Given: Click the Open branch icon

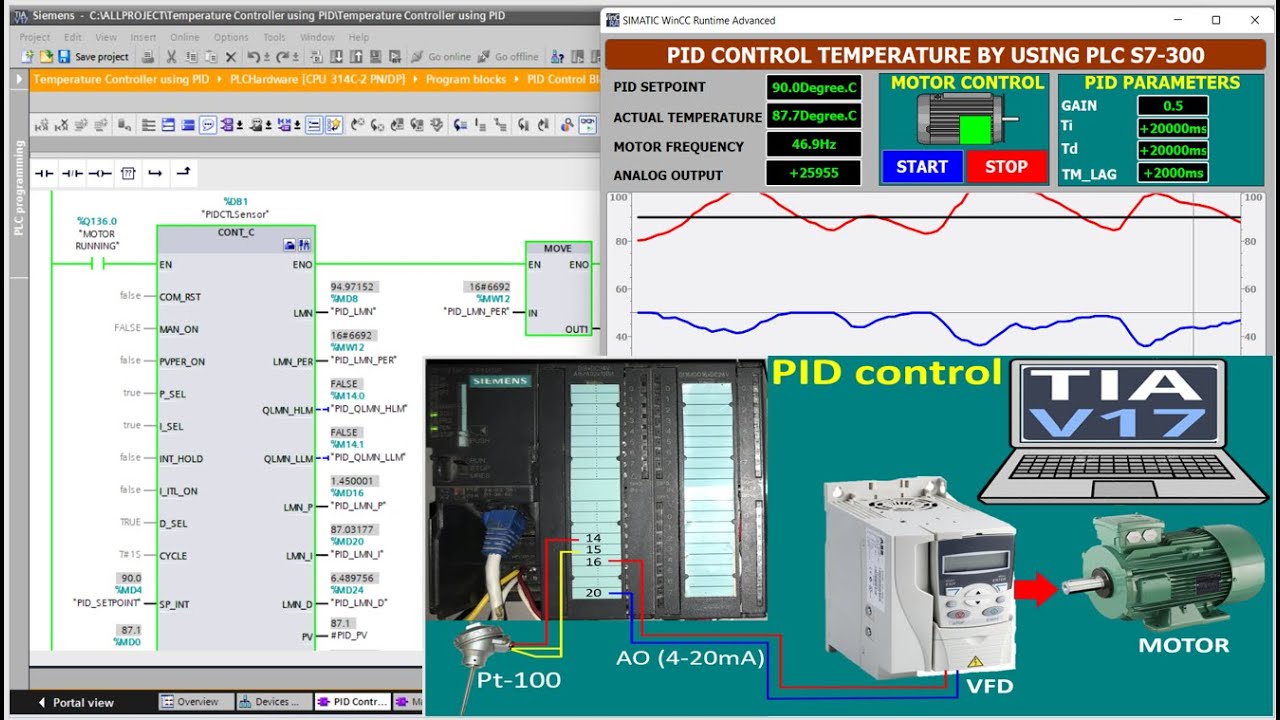Looking at the screenshot, I should [x=155, y=173].
